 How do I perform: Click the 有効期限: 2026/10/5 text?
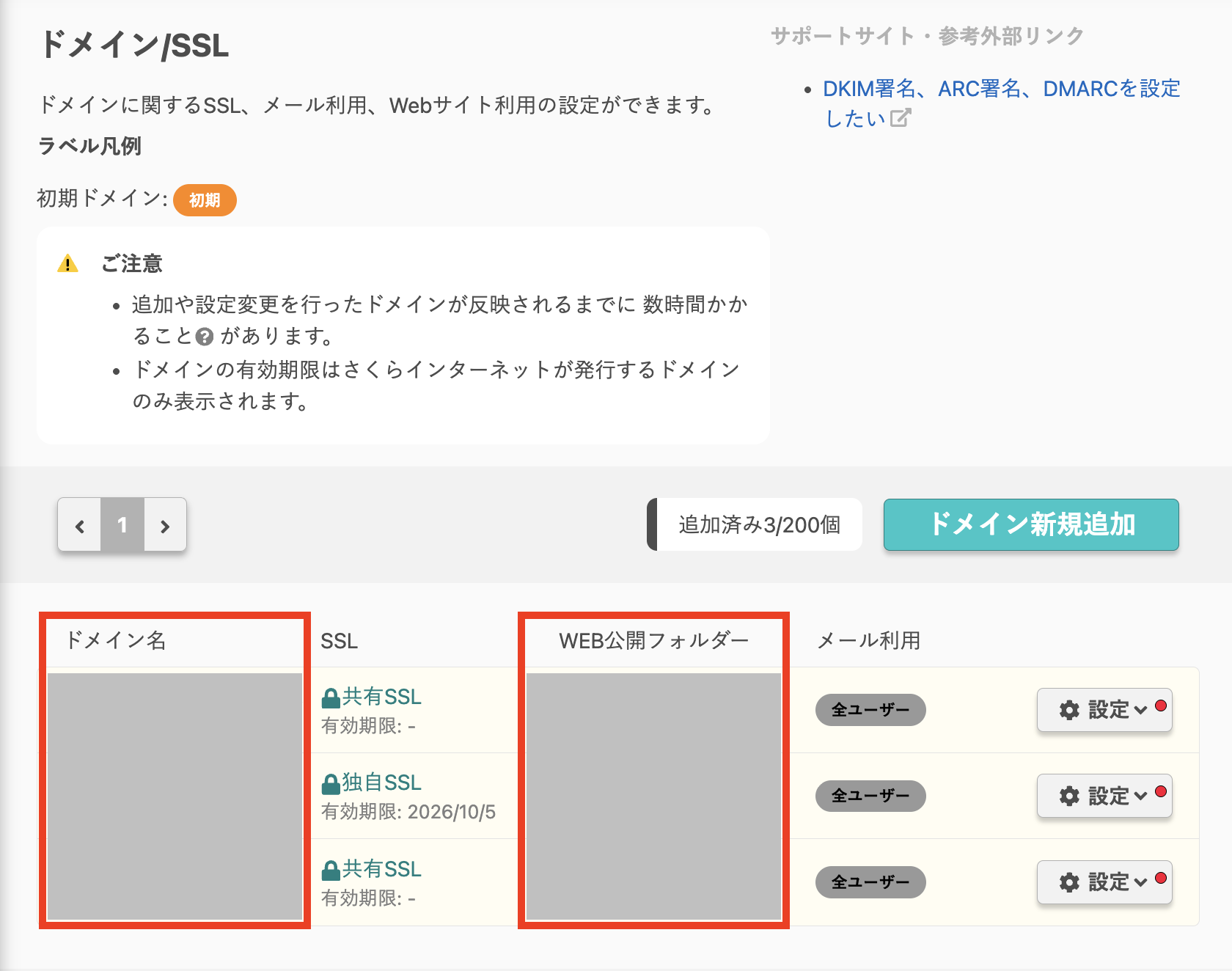point(408,812)
